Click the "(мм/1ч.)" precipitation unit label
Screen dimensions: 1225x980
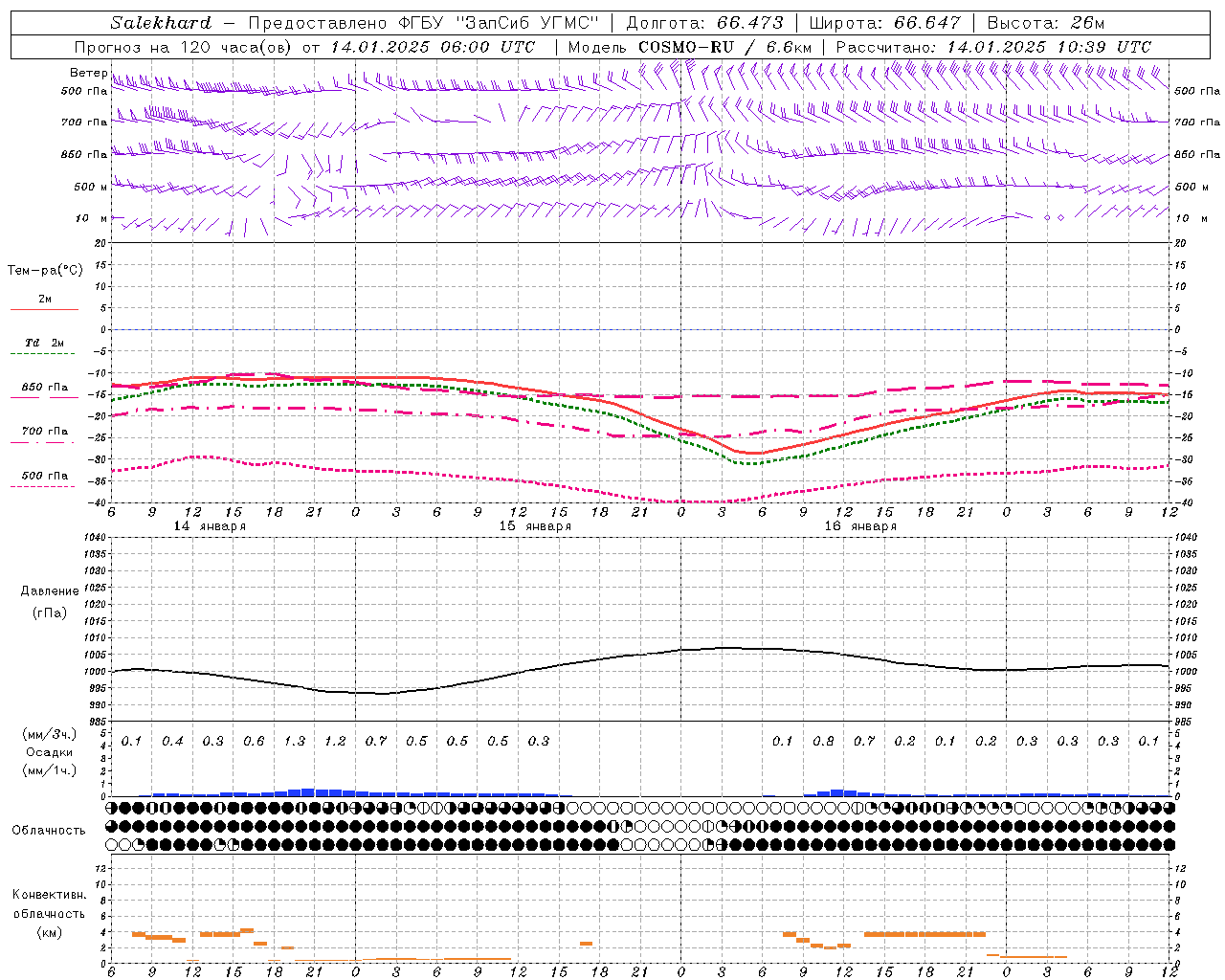(x=50, y=770)
